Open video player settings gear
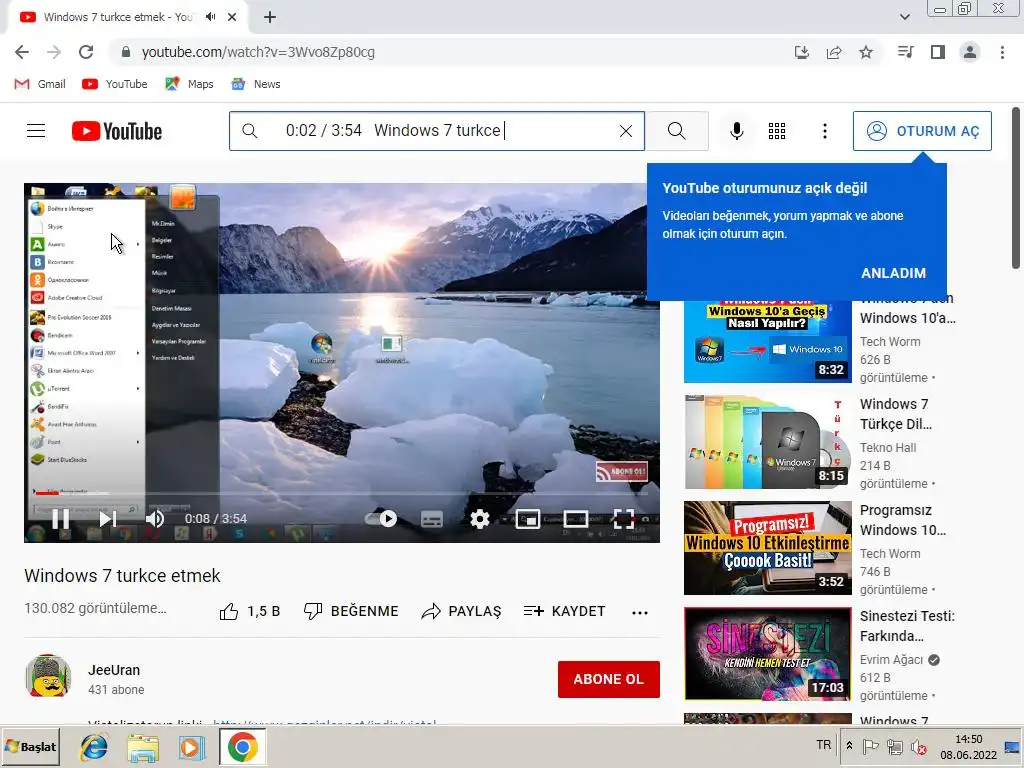This screenshot has height=768, width=1024. coord(480,519)
